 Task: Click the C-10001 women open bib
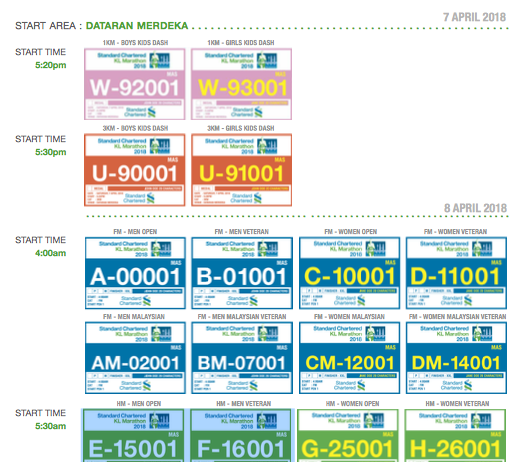click(x=349, y=273)
